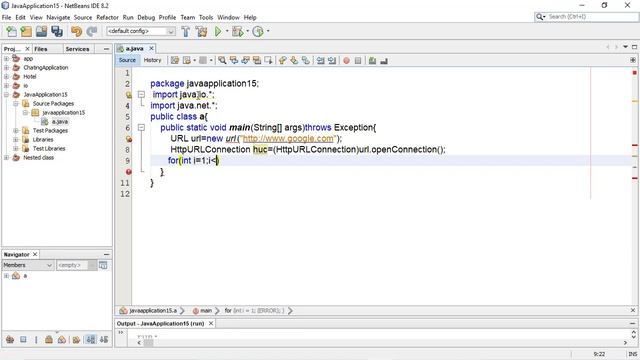This screenshot has width=640, height=360.
Task: Expand class a node in Navigator
Action: 6,276
